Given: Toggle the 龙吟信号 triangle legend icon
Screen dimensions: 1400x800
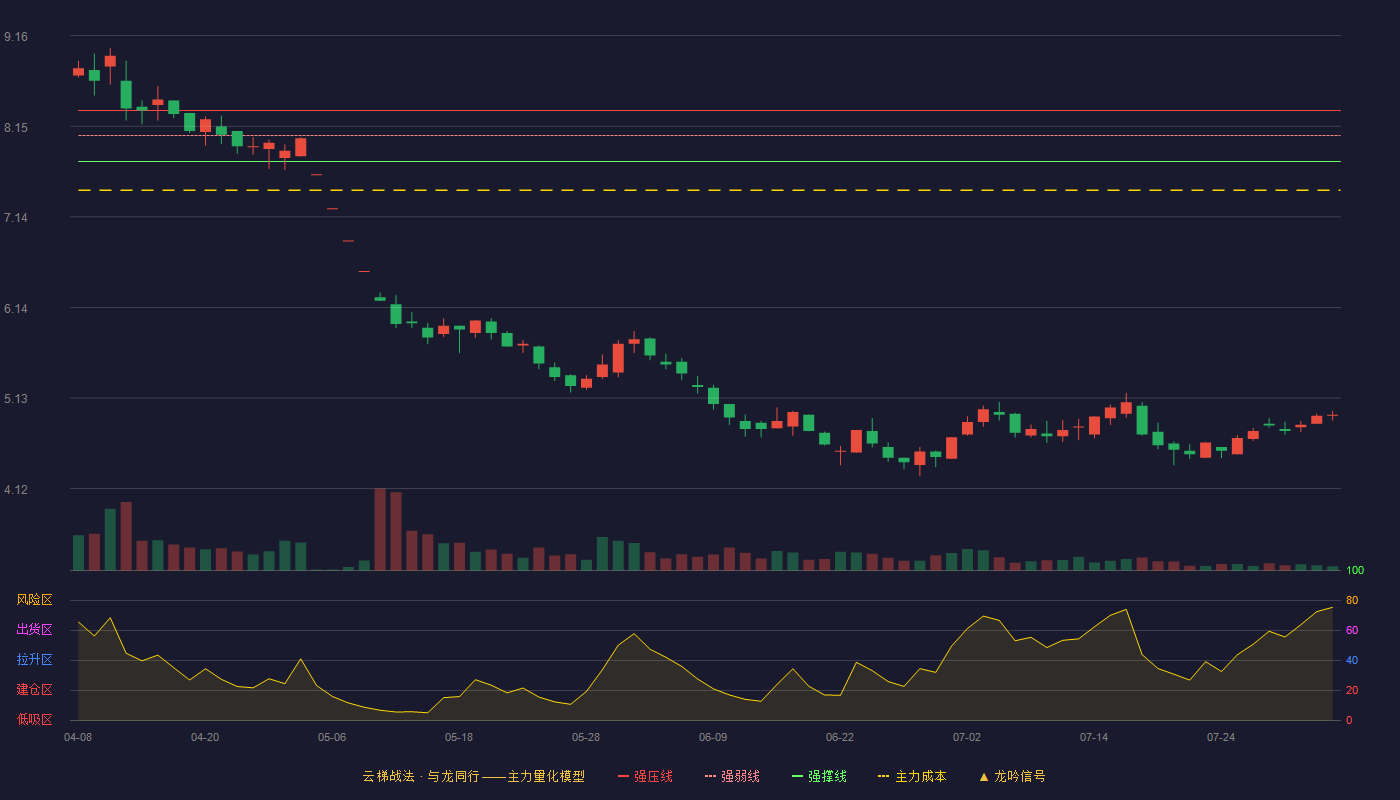Looking at the screenshot, I should pos(983,776).
